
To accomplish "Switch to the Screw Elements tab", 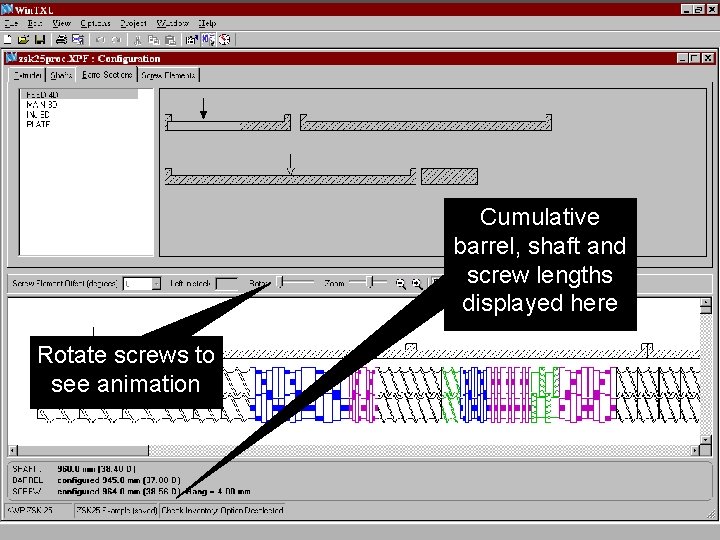I will point(169,75).
